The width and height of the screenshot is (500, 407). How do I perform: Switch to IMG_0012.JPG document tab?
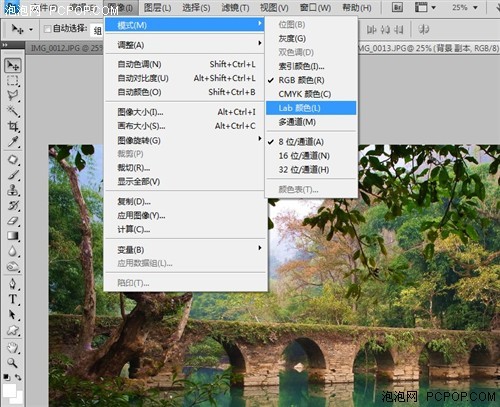[x=65, y=48]
